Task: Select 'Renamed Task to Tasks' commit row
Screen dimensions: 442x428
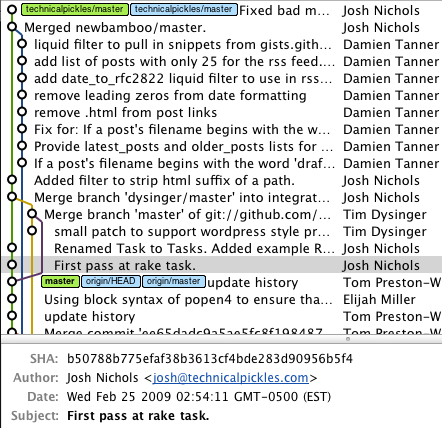Action: (221, 248)
